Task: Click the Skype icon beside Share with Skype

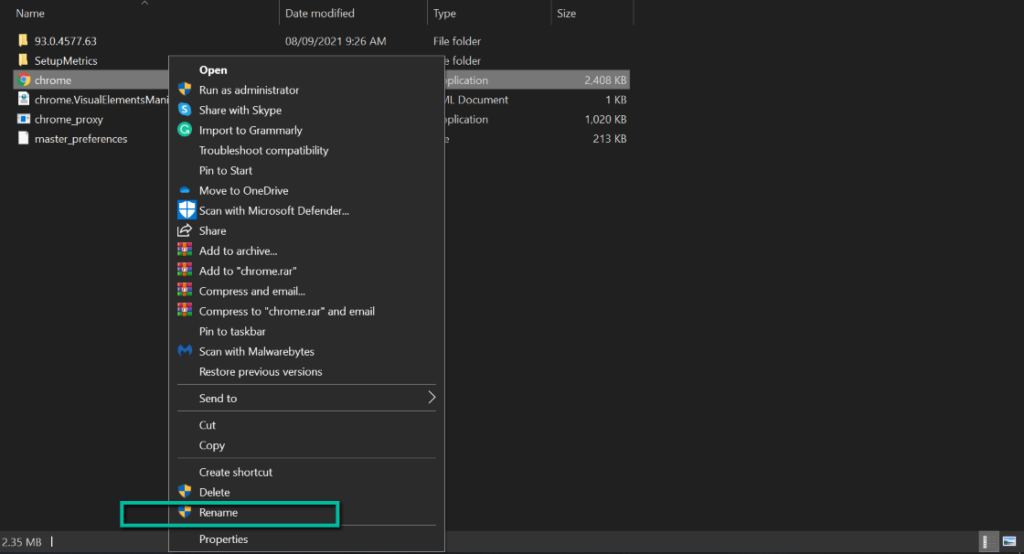Action: point(184,110)
